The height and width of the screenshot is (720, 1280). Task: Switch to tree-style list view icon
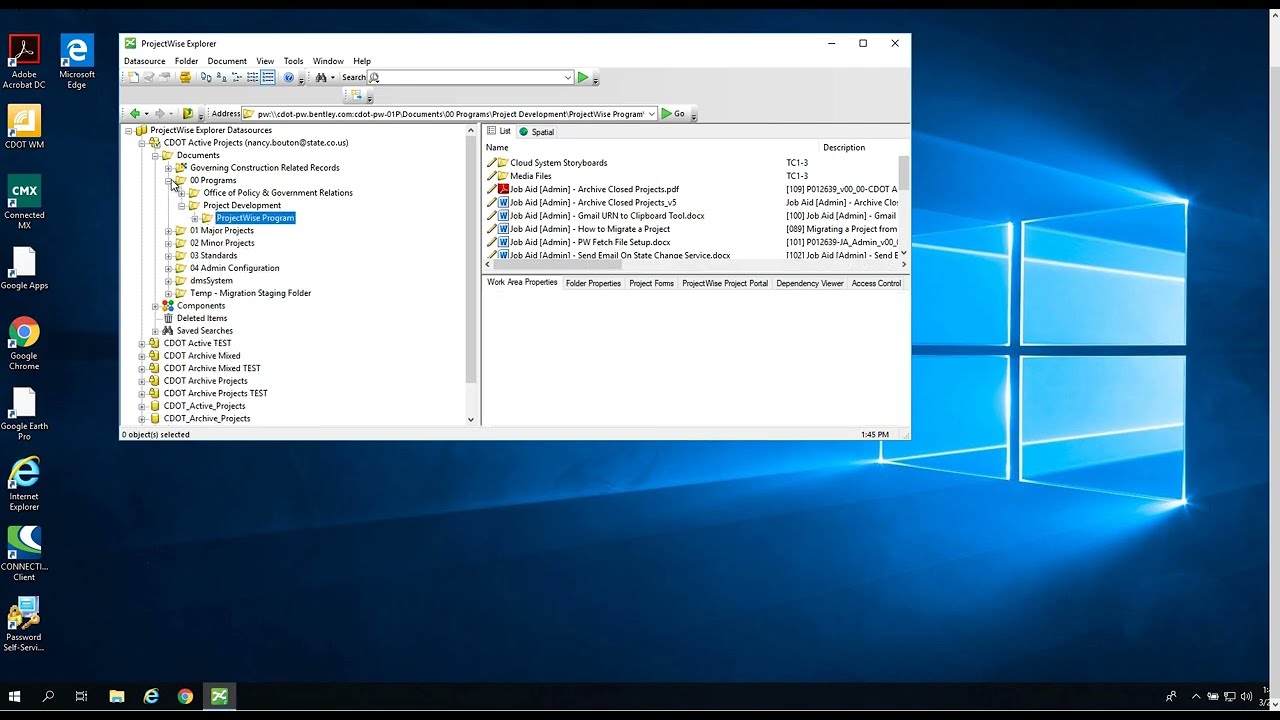(x=237, y=77)
